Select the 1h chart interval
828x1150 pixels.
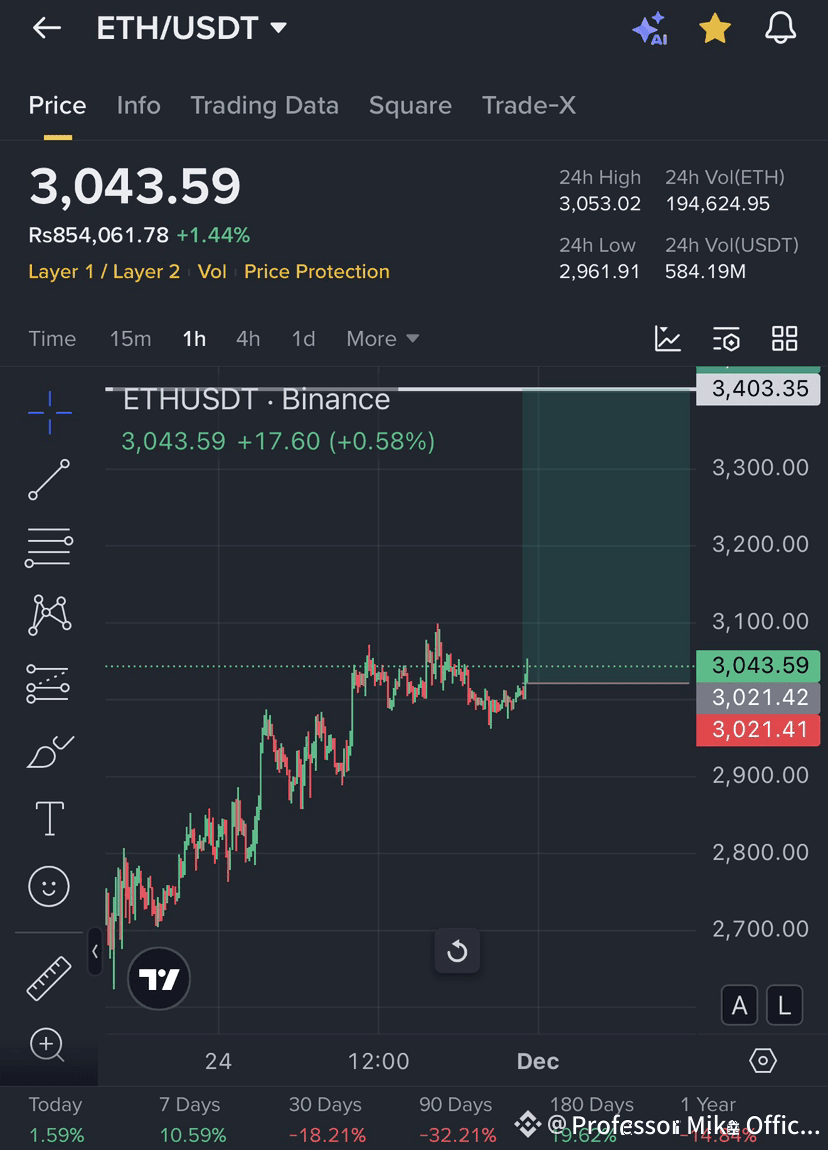click(194, 339)
